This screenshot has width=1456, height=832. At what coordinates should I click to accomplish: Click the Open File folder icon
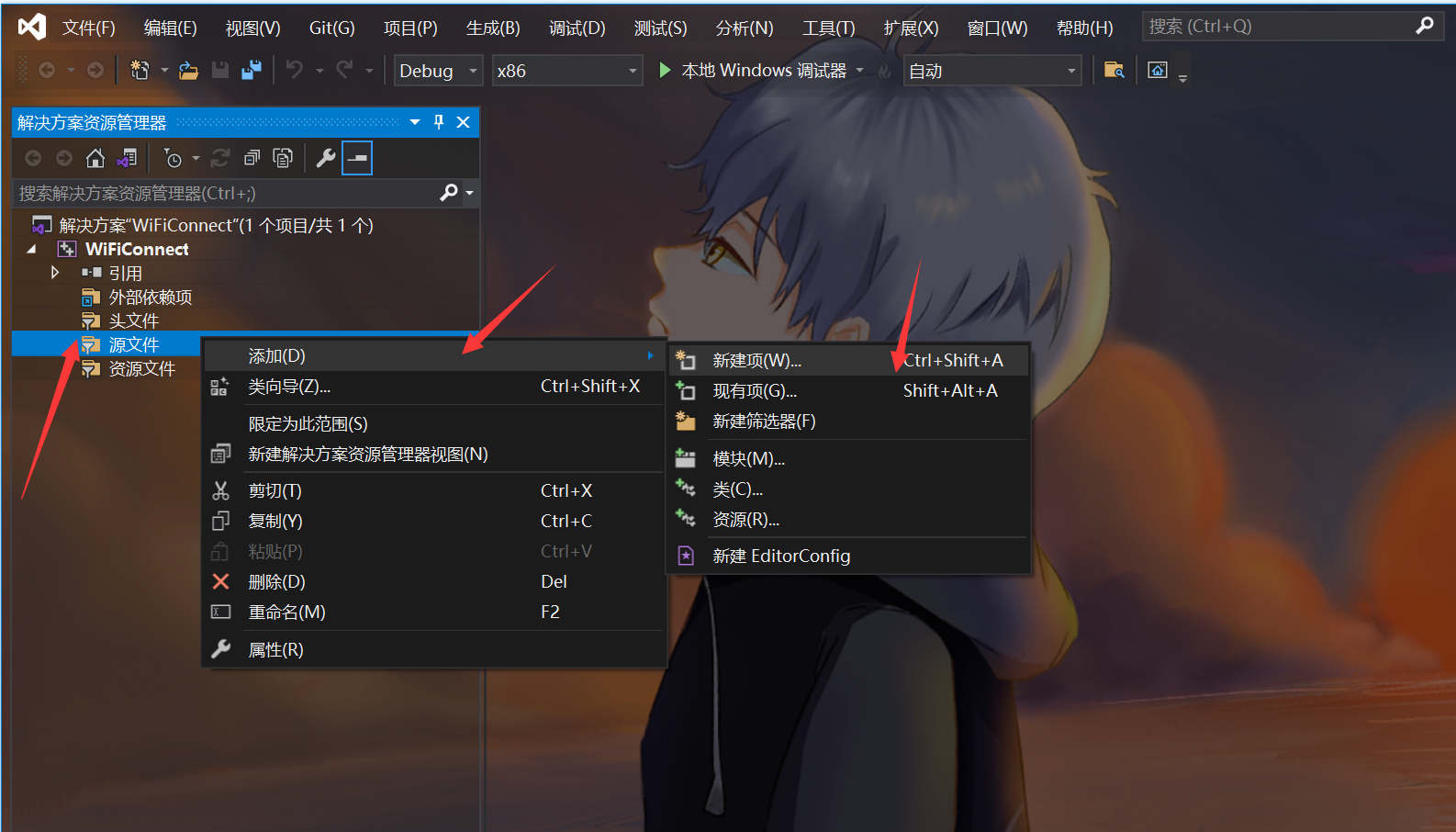[189, 70]
